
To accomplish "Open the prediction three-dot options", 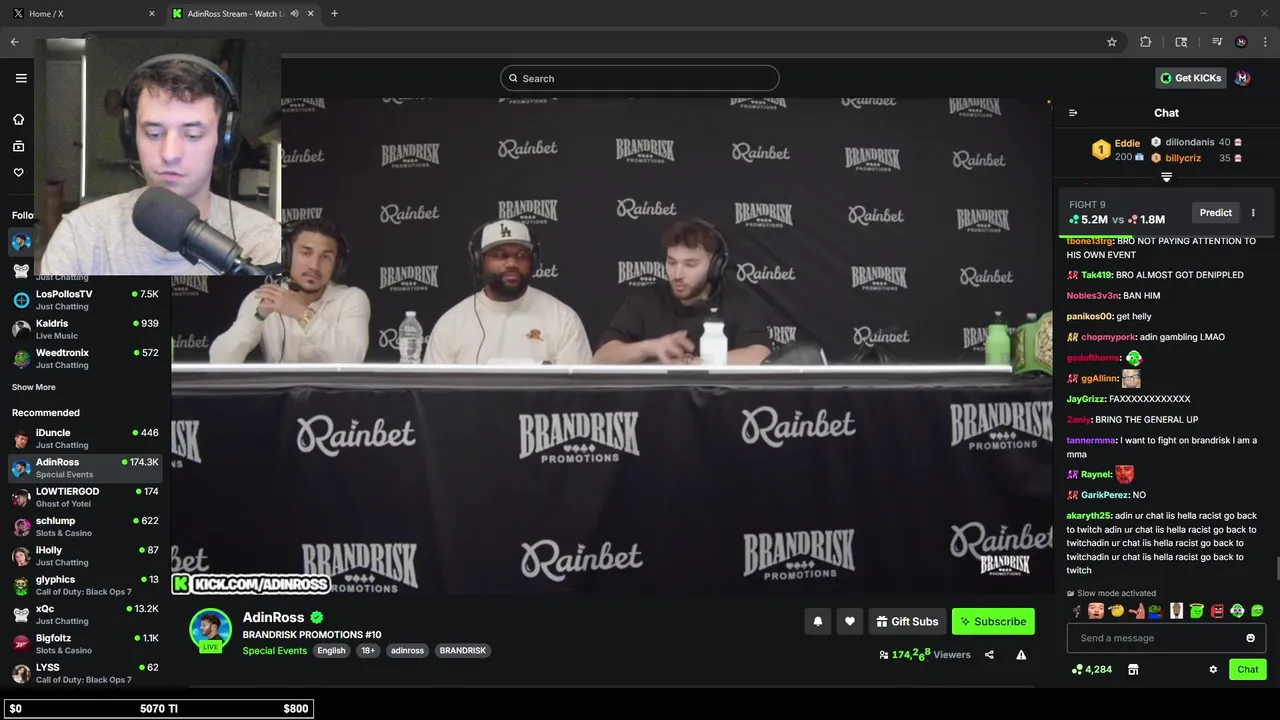I will 1253,212.
